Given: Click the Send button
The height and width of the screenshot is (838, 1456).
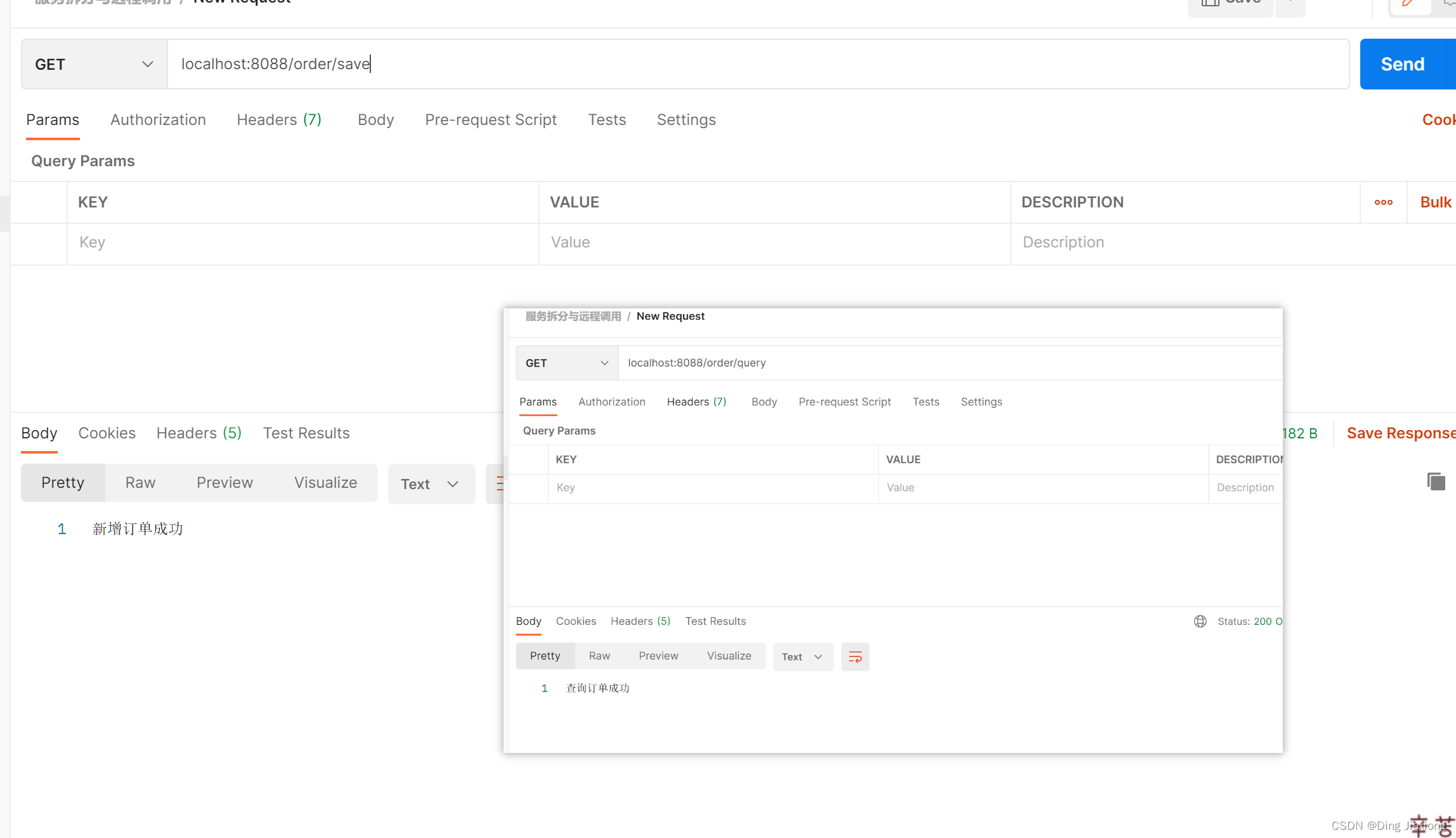Looking at the screenshot, I should click(1403, 64).
